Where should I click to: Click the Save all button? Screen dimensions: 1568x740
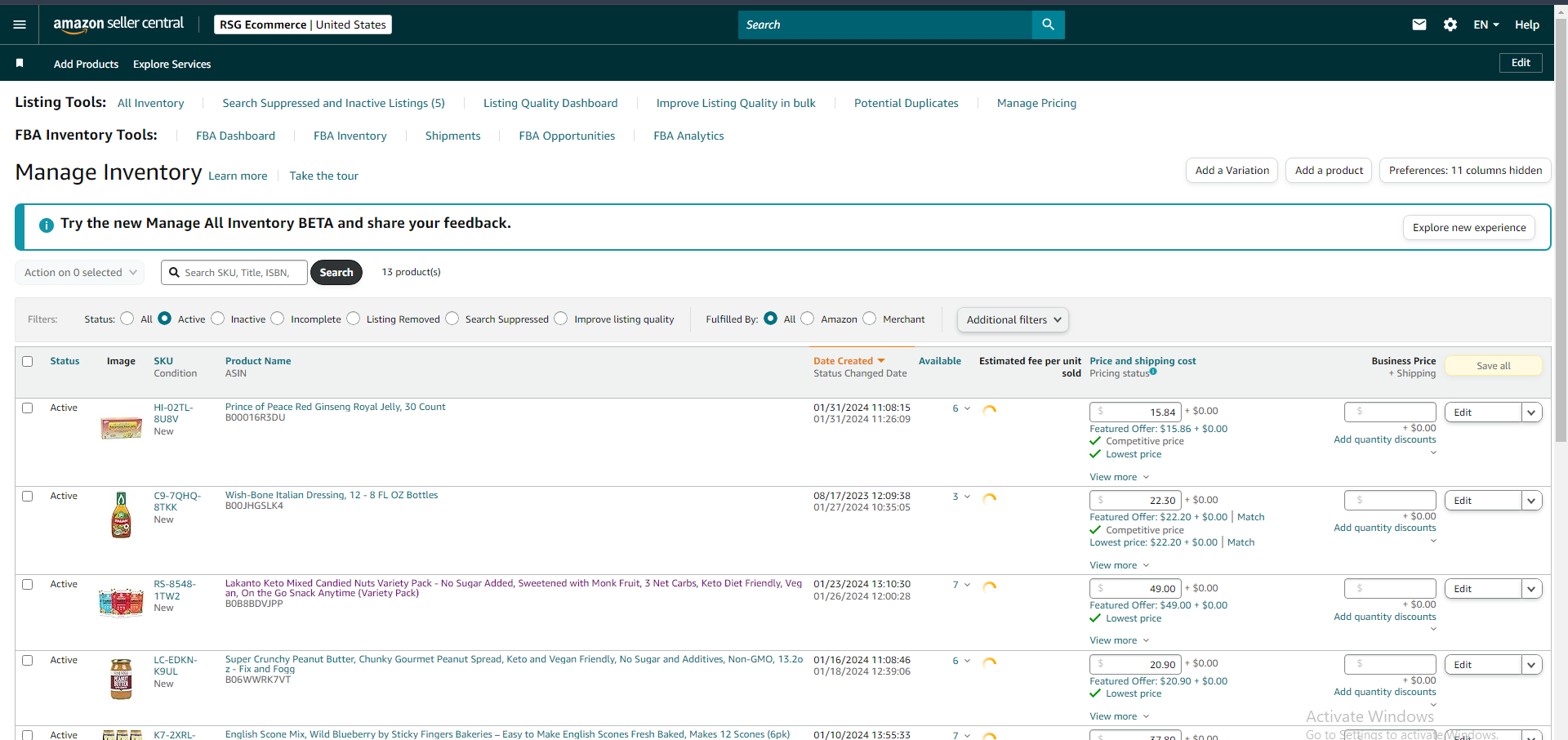tap(1494, 366)
